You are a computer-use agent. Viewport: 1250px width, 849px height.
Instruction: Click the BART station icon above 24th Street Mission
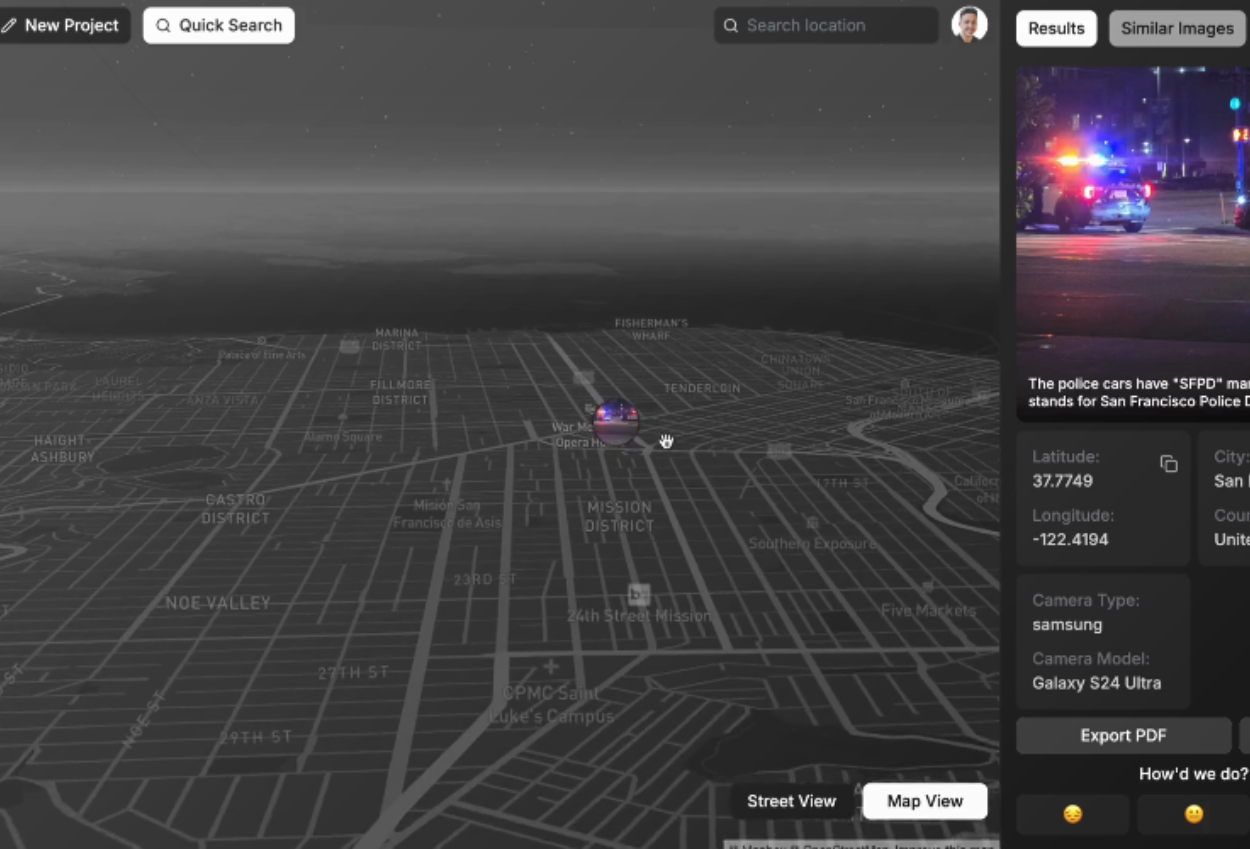tap(638, 594)
